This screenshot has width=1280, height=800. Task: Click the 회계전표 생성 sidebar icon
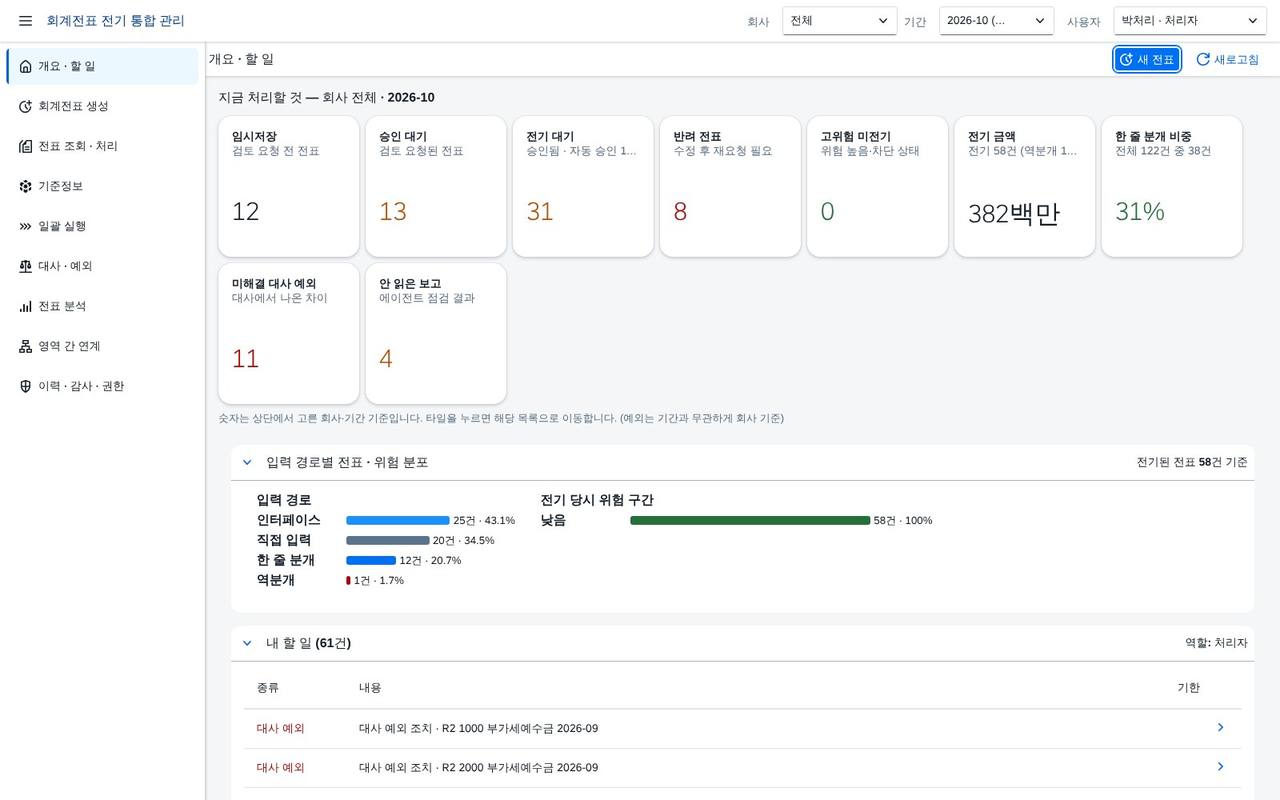click(25, 106)
